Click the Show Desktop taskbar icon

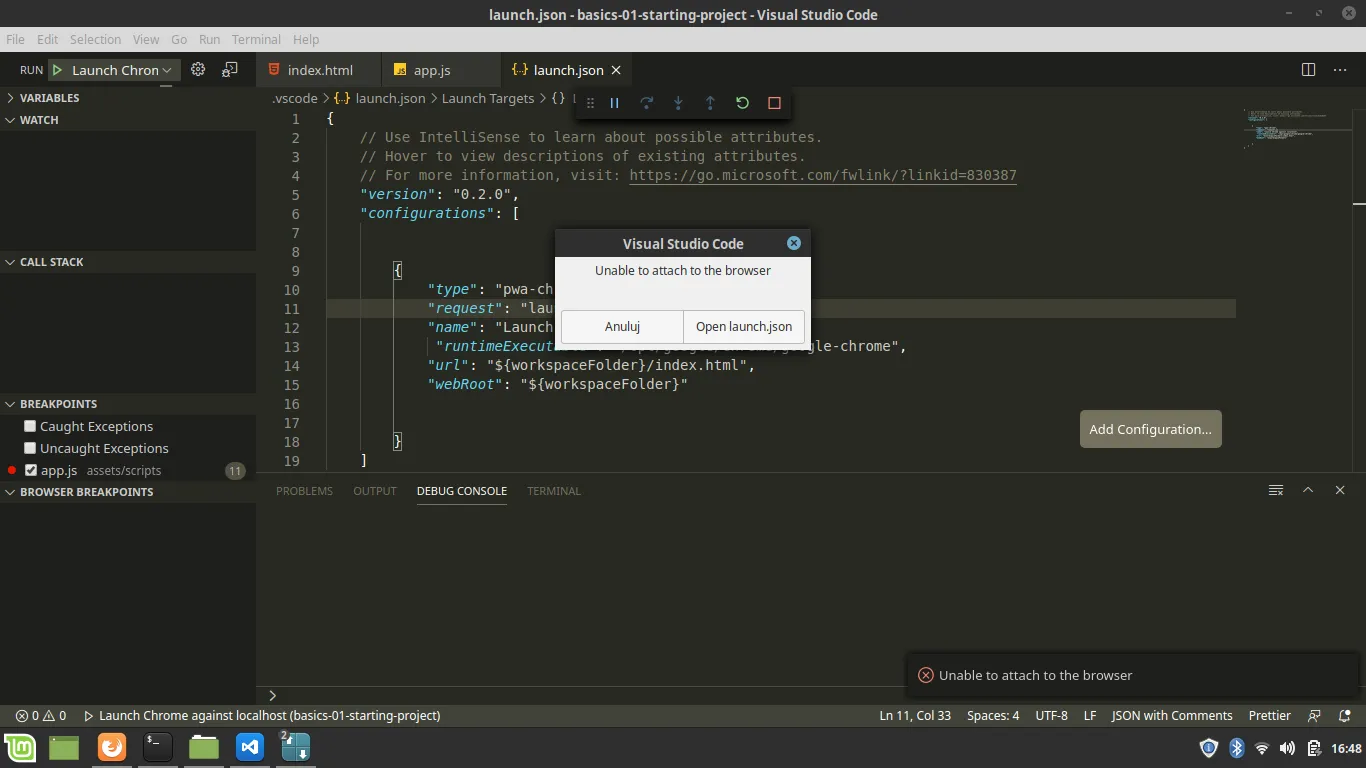pos(64,747)
